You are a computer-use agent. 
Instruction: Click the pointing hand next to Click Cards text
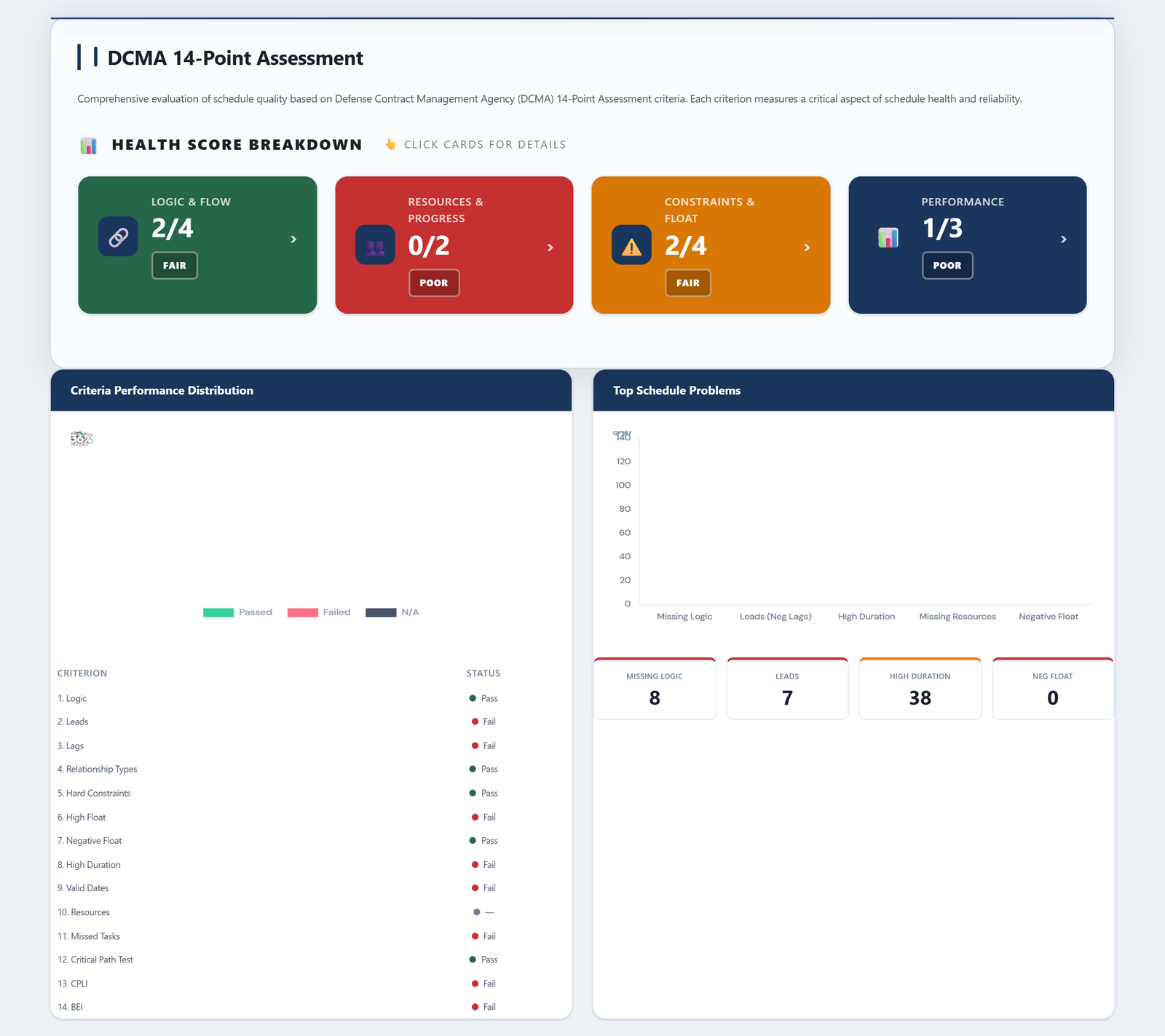pos(390,144)
